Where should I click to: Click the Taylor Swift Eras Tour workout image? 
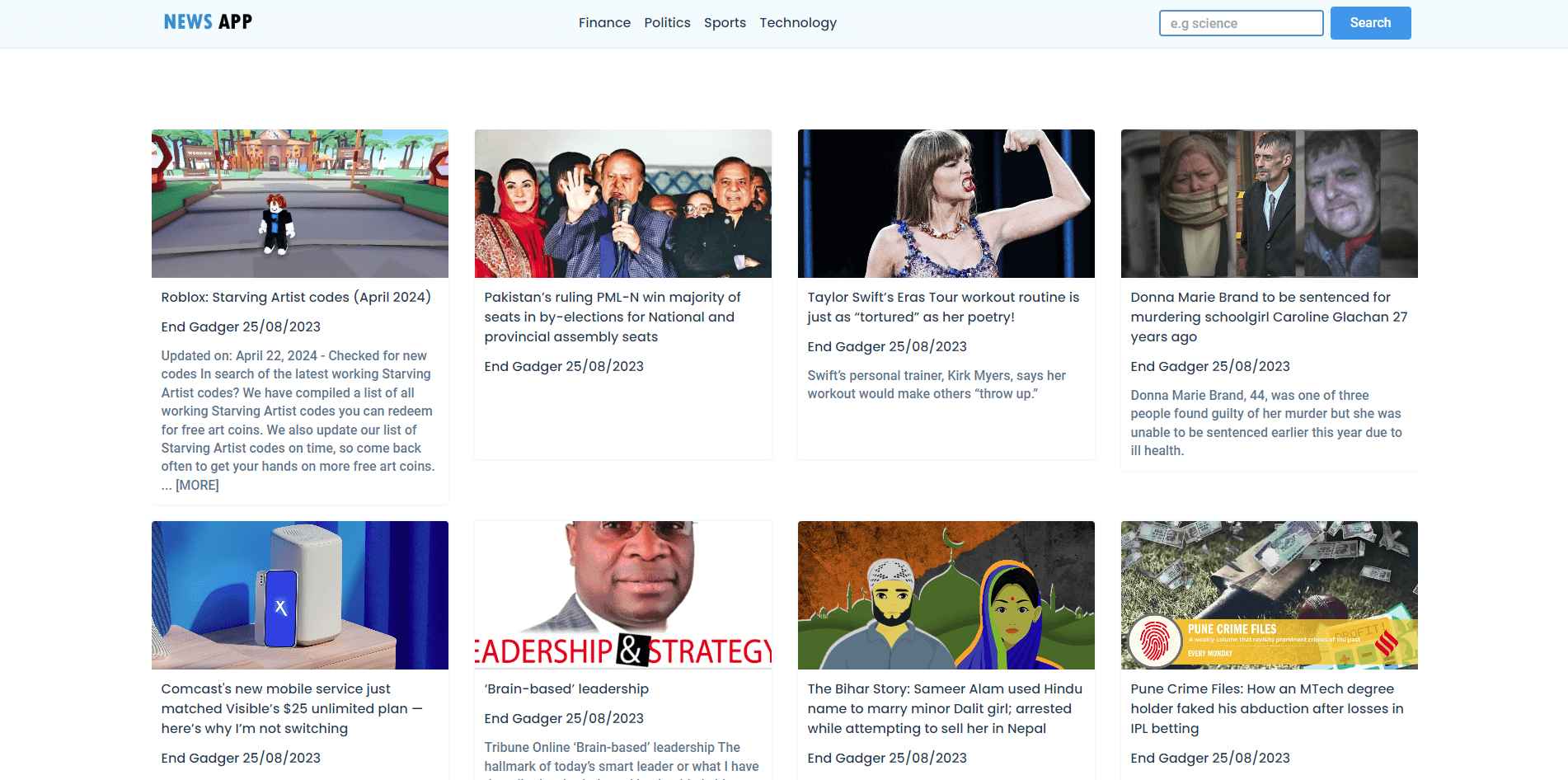946,203
